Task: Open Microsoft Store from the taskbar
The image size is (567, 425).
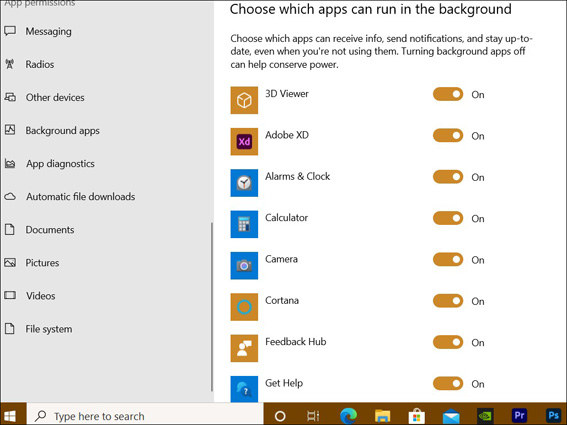Action: [417, 416]
